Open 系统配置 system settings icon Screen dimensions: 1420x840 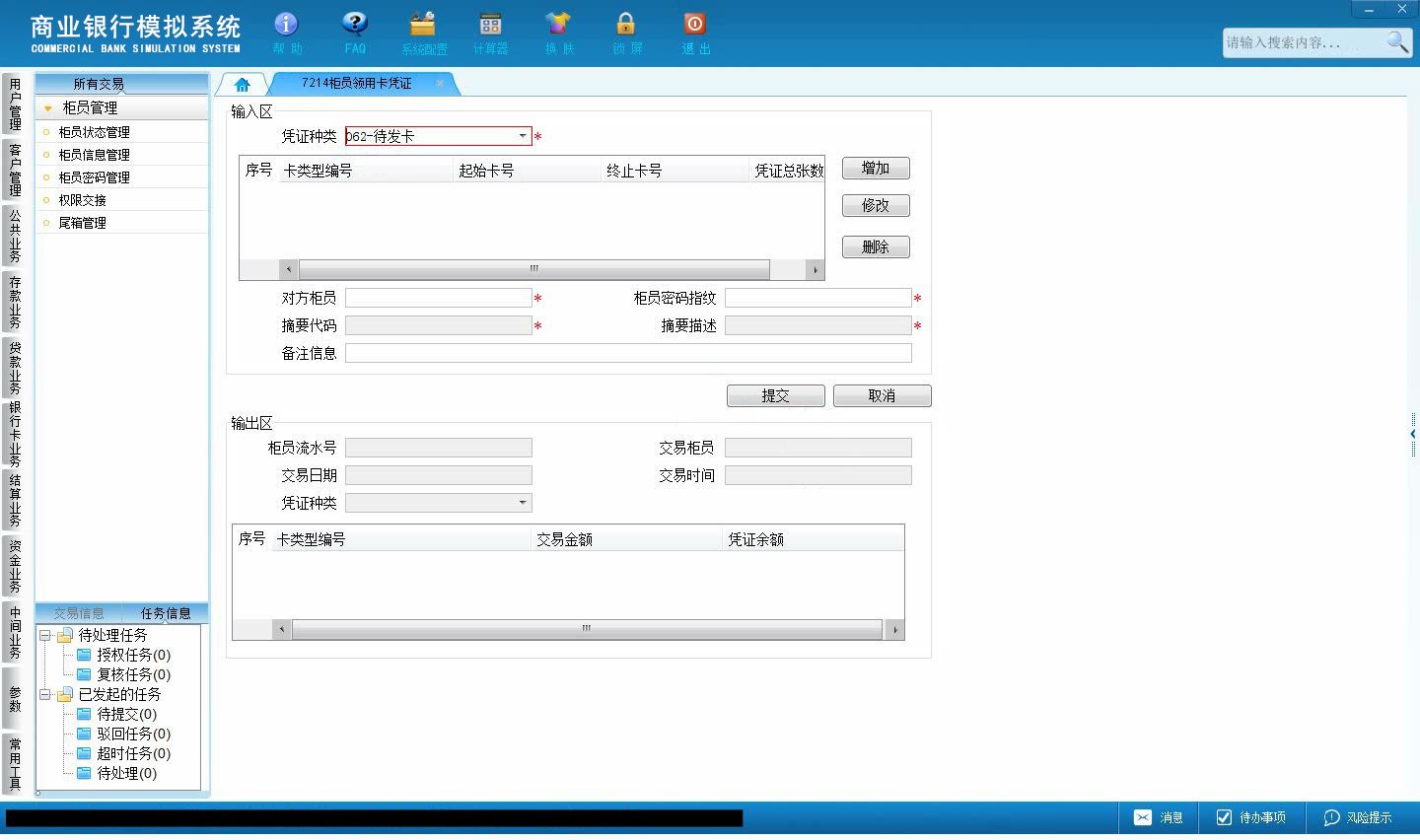[x=423, y=24]
